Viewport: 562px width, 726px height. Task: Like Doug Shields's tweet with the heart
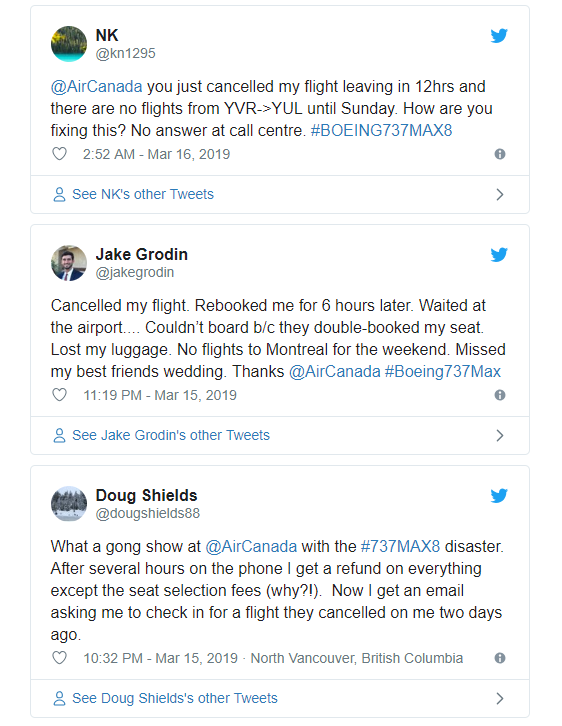pos(59,658)
